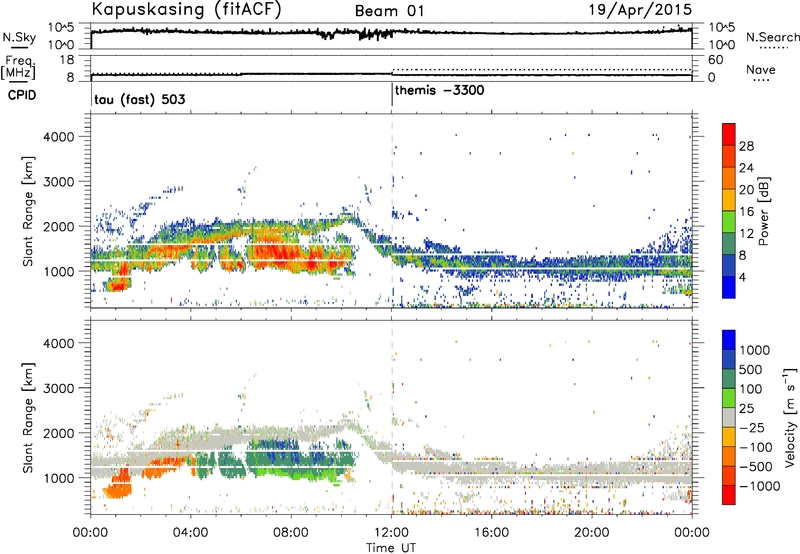Click the N.Search legend label
The height and width of the screenshot is (554, 800).
772,37
